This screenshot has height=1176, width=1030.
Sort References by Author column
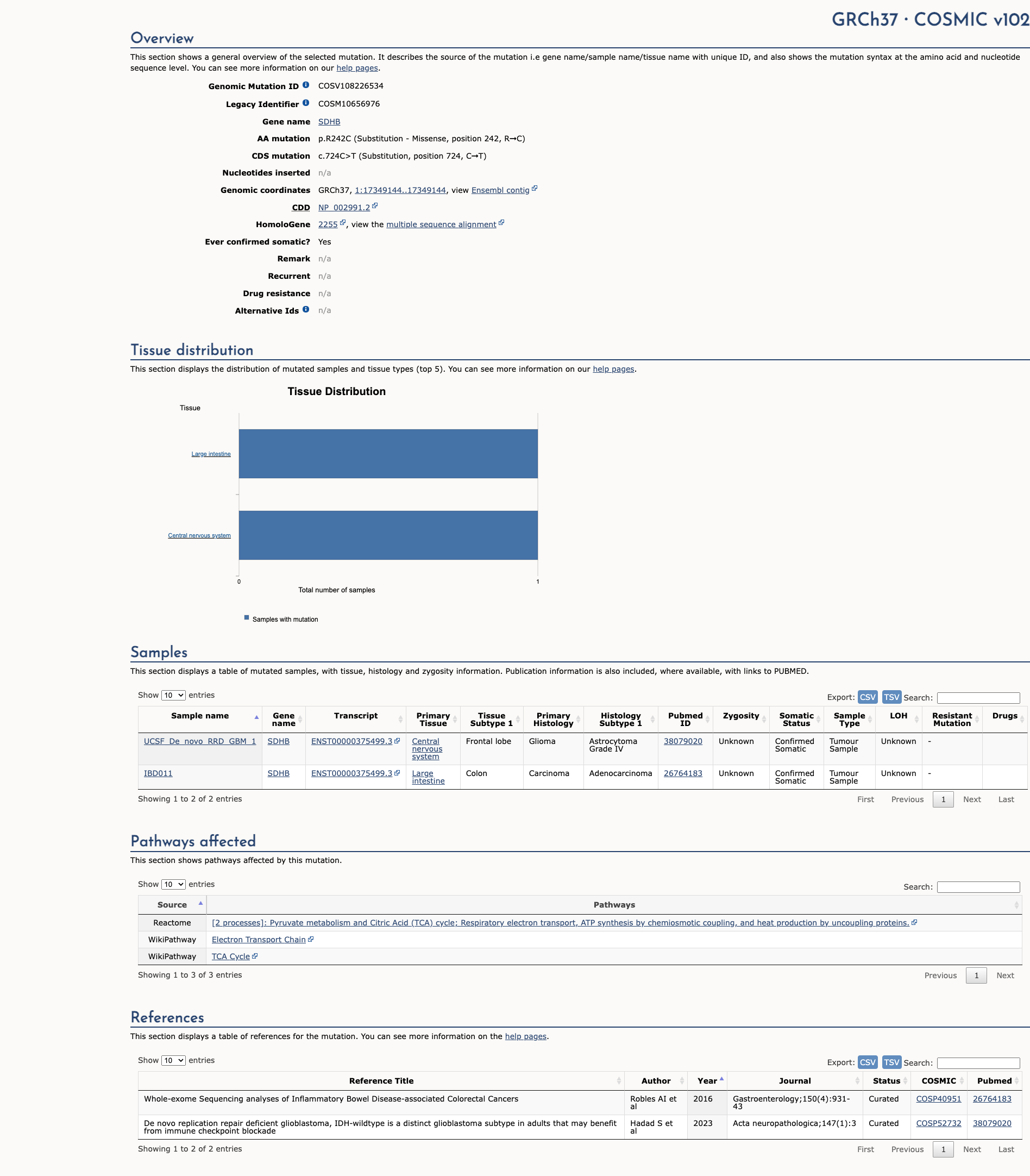click(x=656, y=1080)
